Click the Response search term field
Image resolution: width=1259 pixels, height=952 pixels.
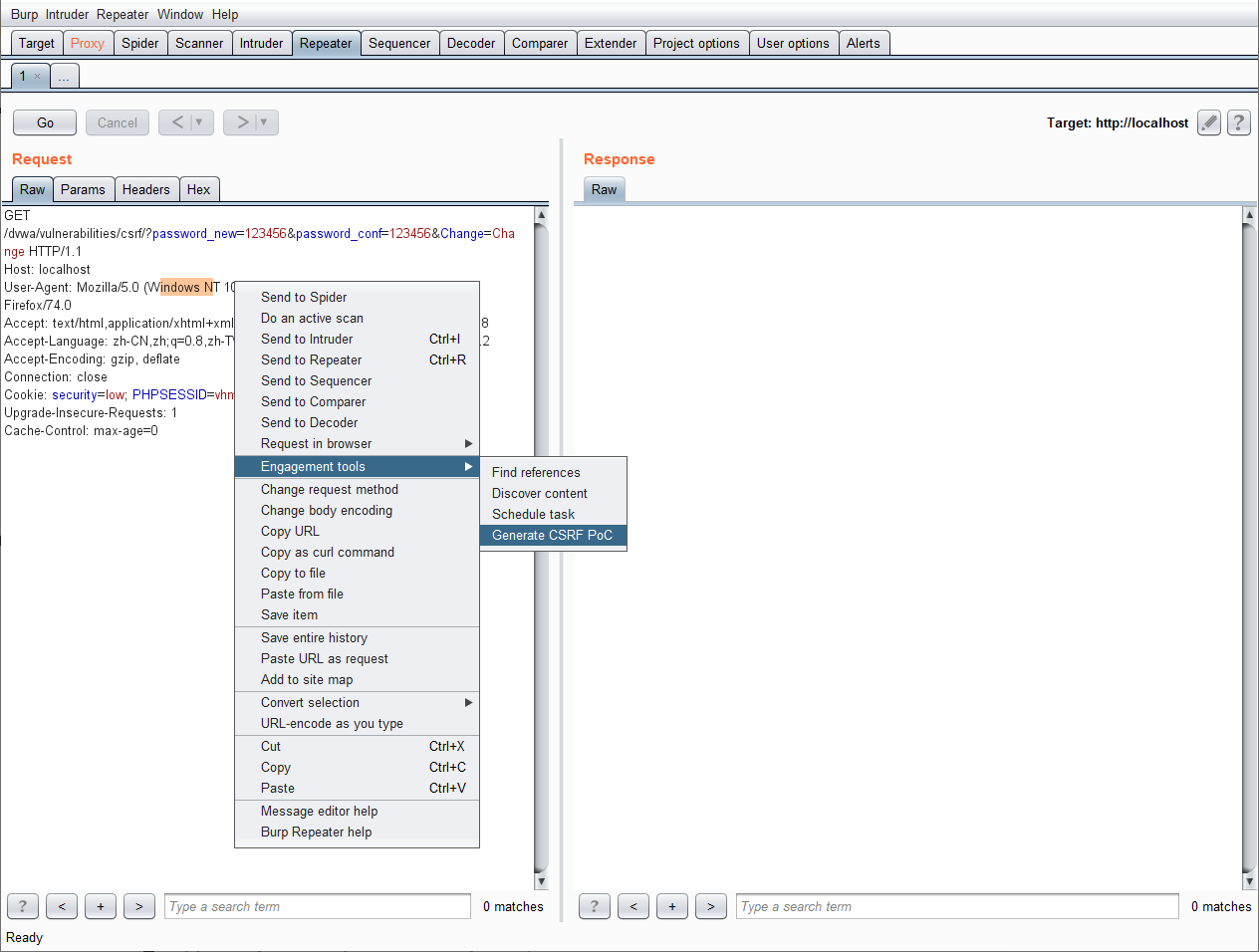pyautogui.click(x=957, y=906)
